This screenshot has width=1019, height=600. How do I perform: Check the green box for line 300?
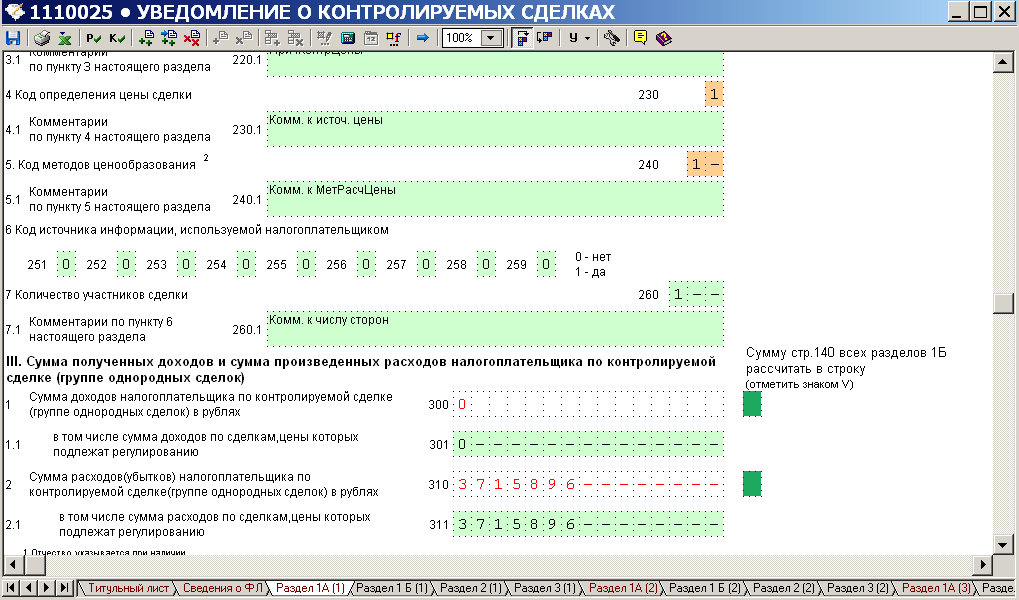click(x=752, y=404)
